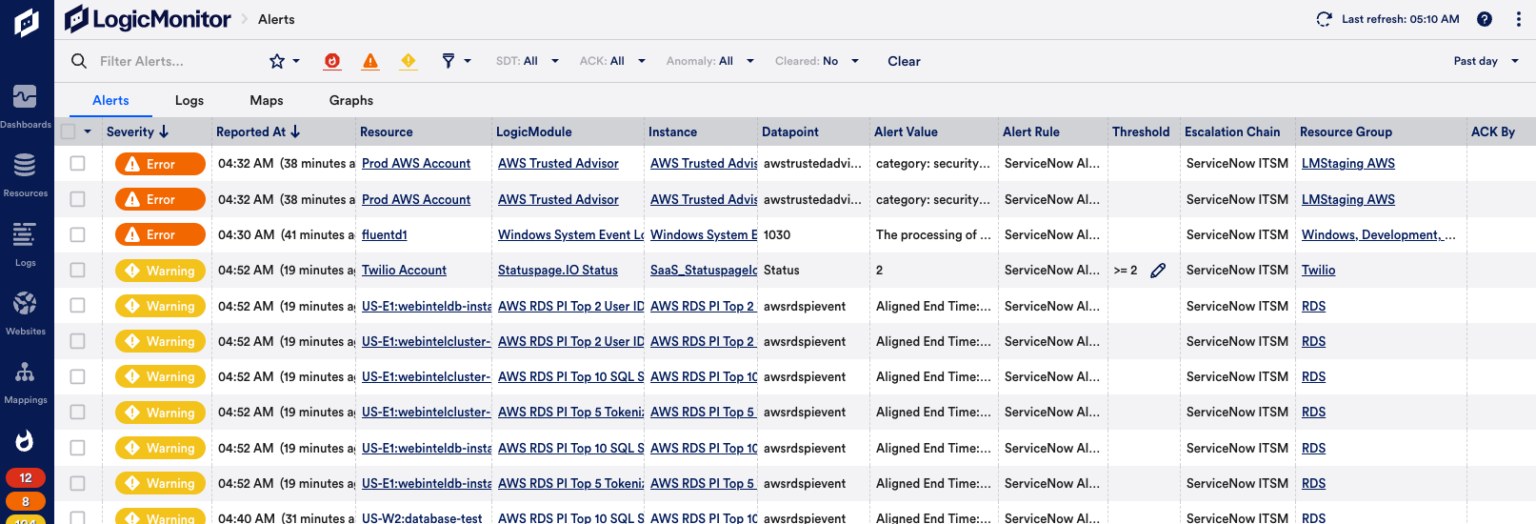Select checkbox for fluentd1 alert row
This screenshot has height=524, width=1536.
[77, 235]
